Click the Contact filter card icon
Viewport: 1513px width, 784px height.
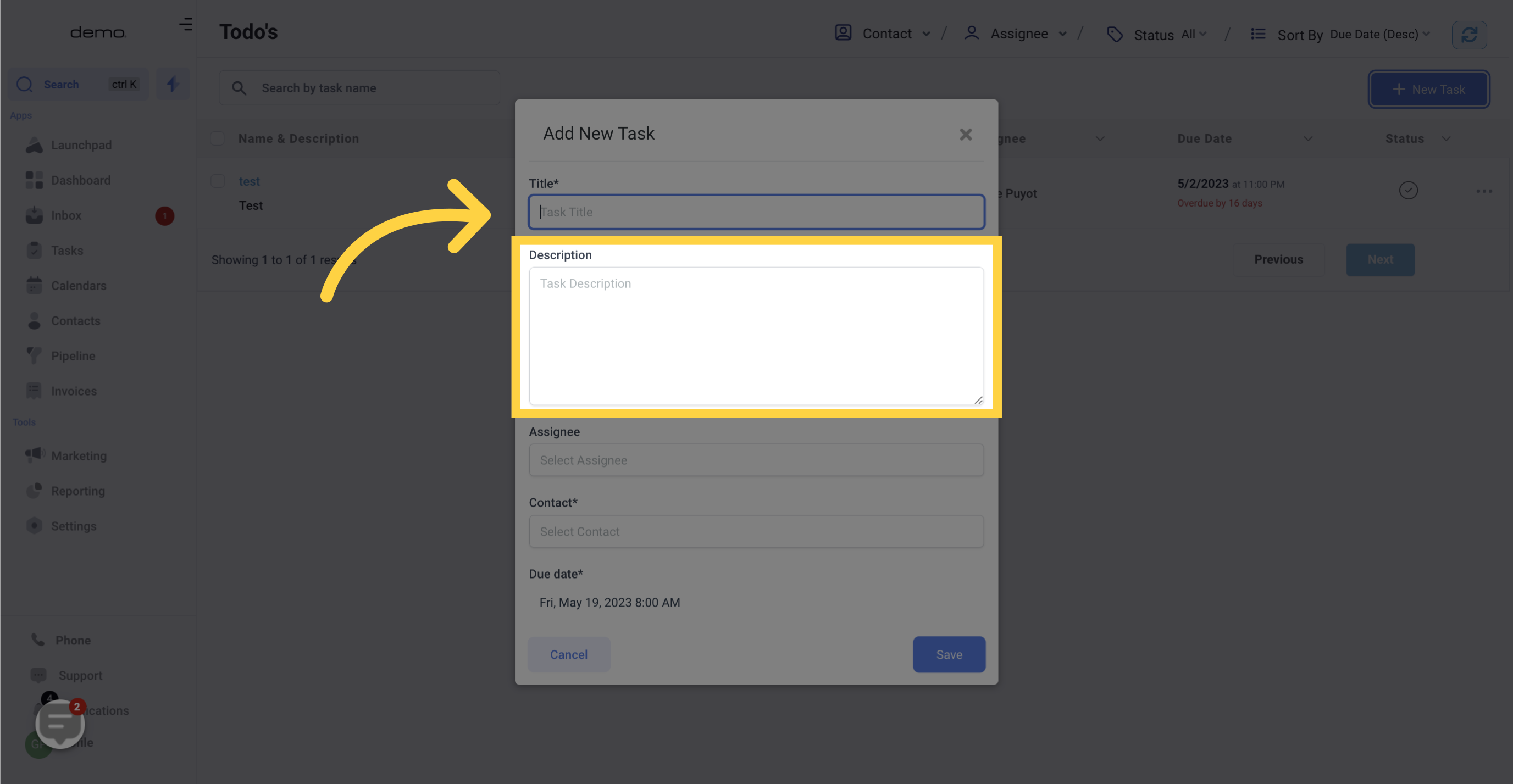[843, 33]
